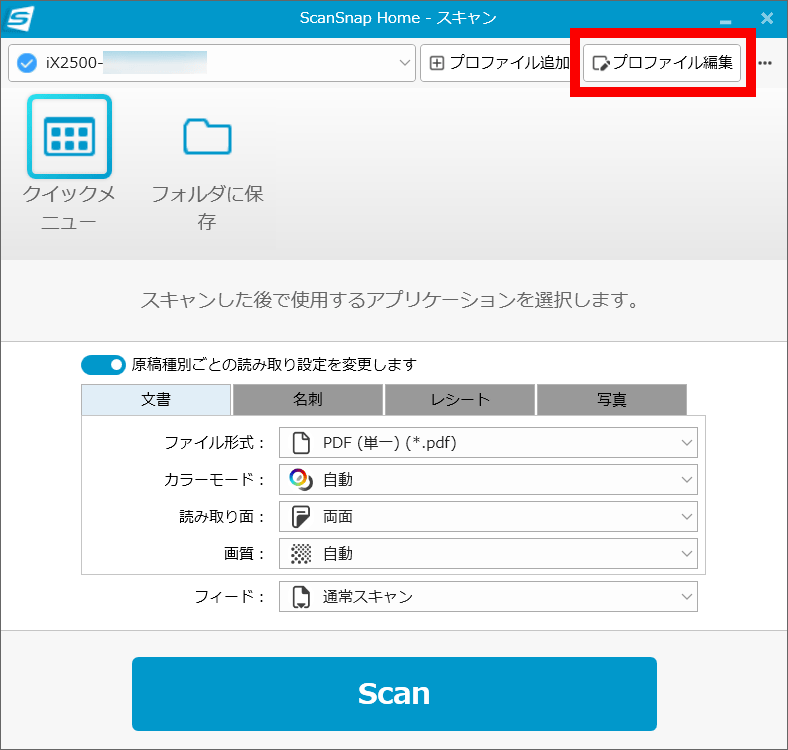Viewport: 788px width, 750px height.
Task: Switch to the 写真 (Photo) tab
Action: tap(612, 400)
